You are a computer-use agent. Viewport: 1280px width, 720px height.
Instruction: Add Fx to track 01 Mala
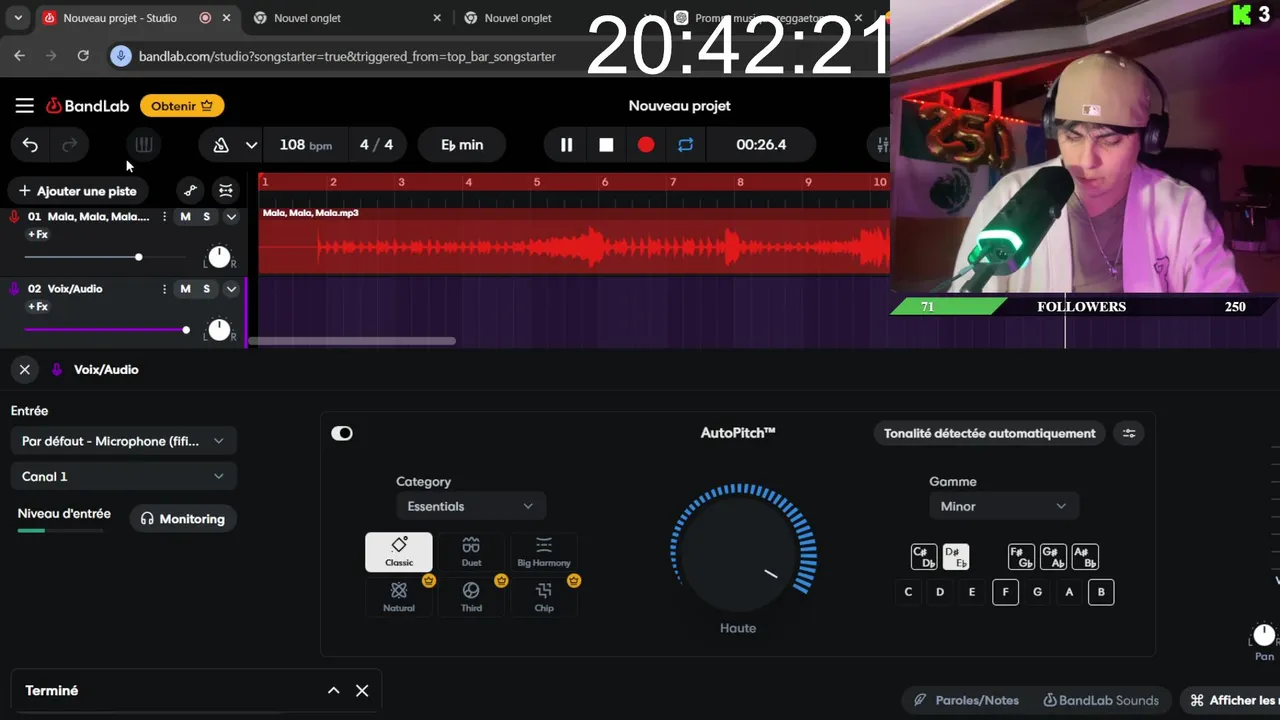[x=38, y=235]
